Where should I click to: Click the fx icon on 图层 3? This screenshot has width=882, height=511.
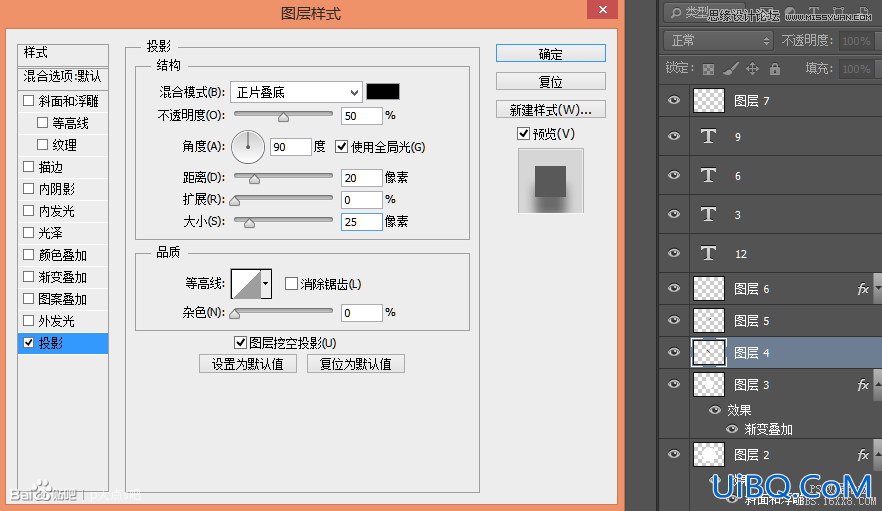click(x=863, y=385)
